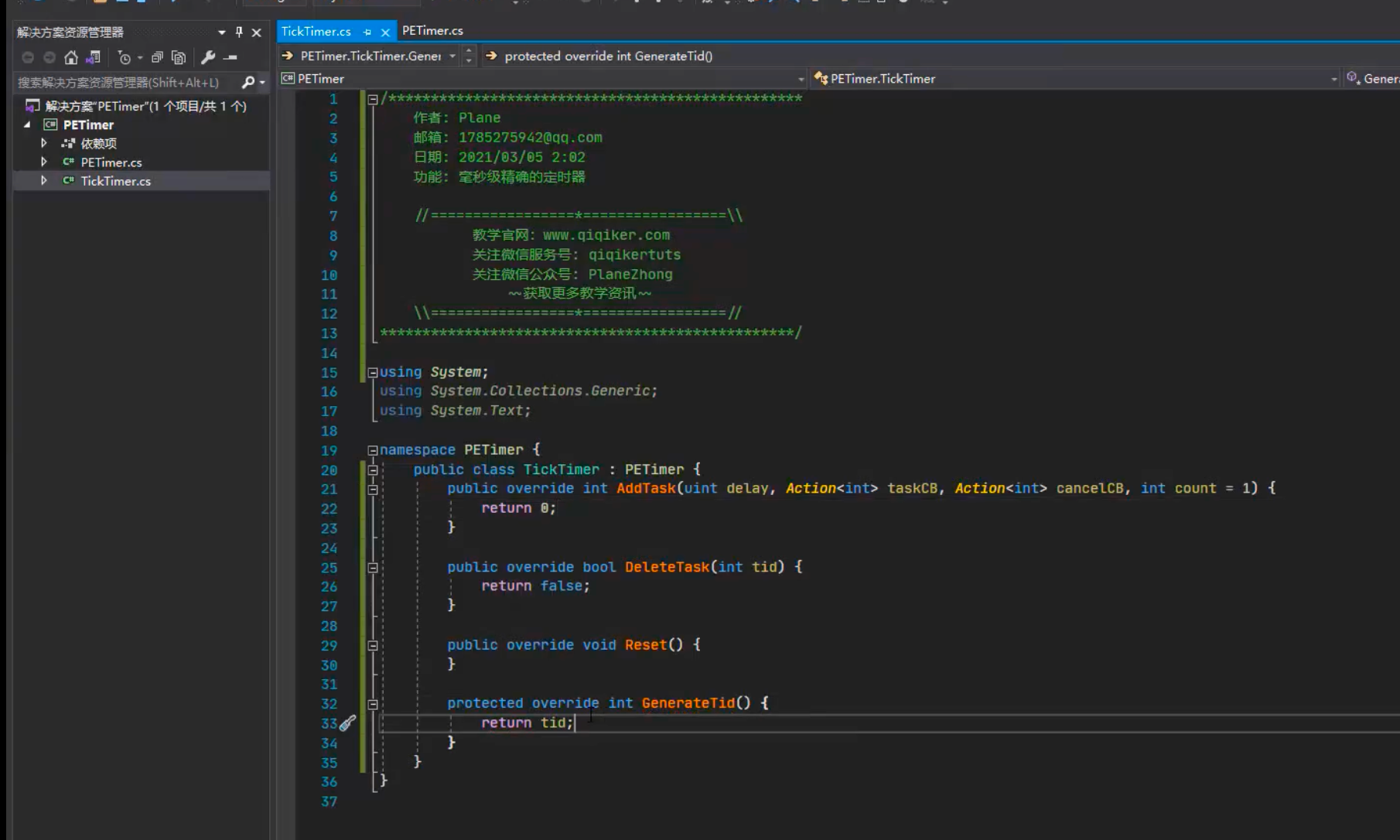The height and width of the screenshot is (840, 1400).
Task: Click the Collapse All icon in Solution Explorer
Action: [157, 57]
